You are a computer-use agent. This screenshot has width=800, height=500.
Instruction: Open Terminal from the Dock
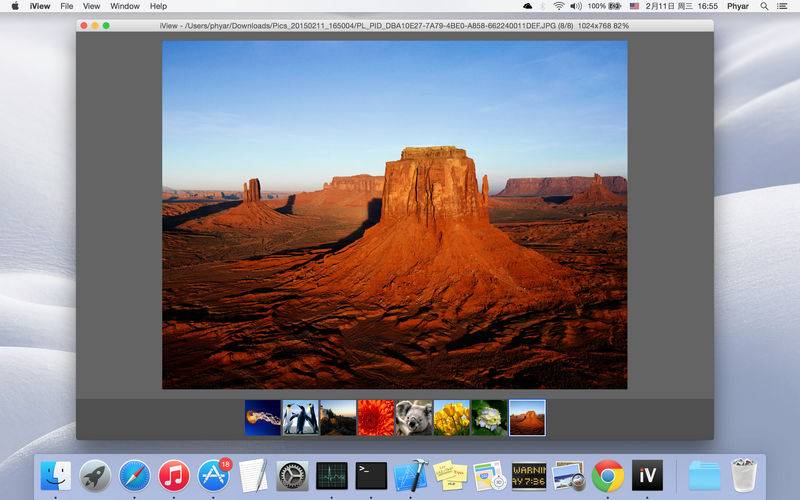tap(371, 476)
